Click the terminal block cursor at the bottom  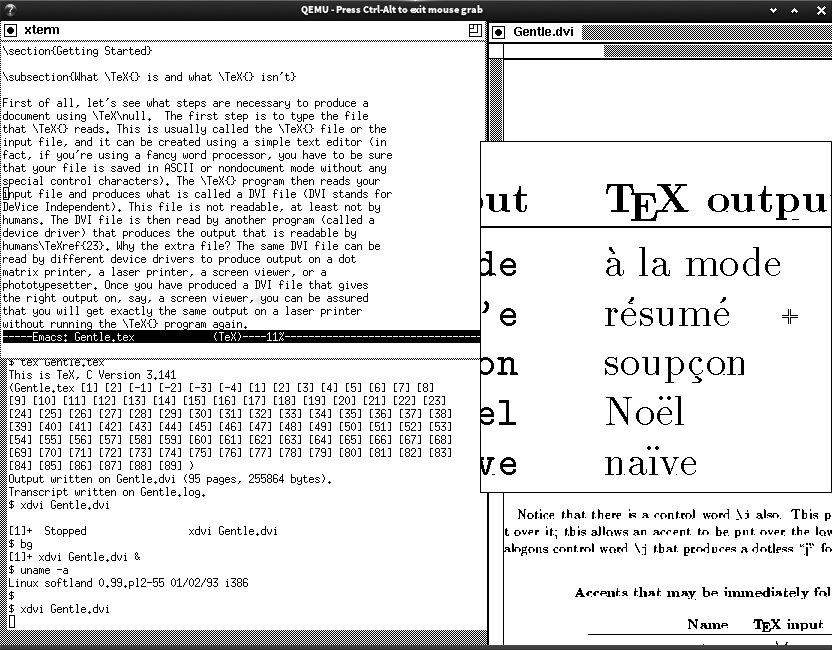pos(12,622)
